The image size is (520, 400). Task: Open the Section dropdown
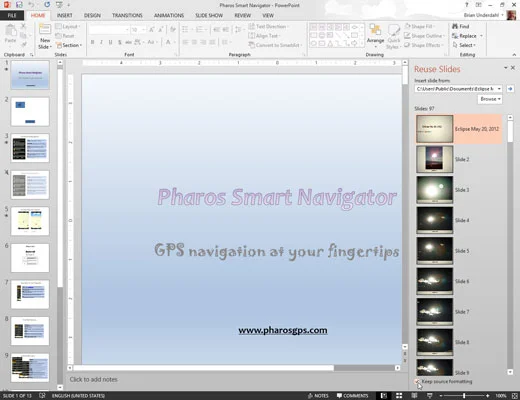pos(69,45)
